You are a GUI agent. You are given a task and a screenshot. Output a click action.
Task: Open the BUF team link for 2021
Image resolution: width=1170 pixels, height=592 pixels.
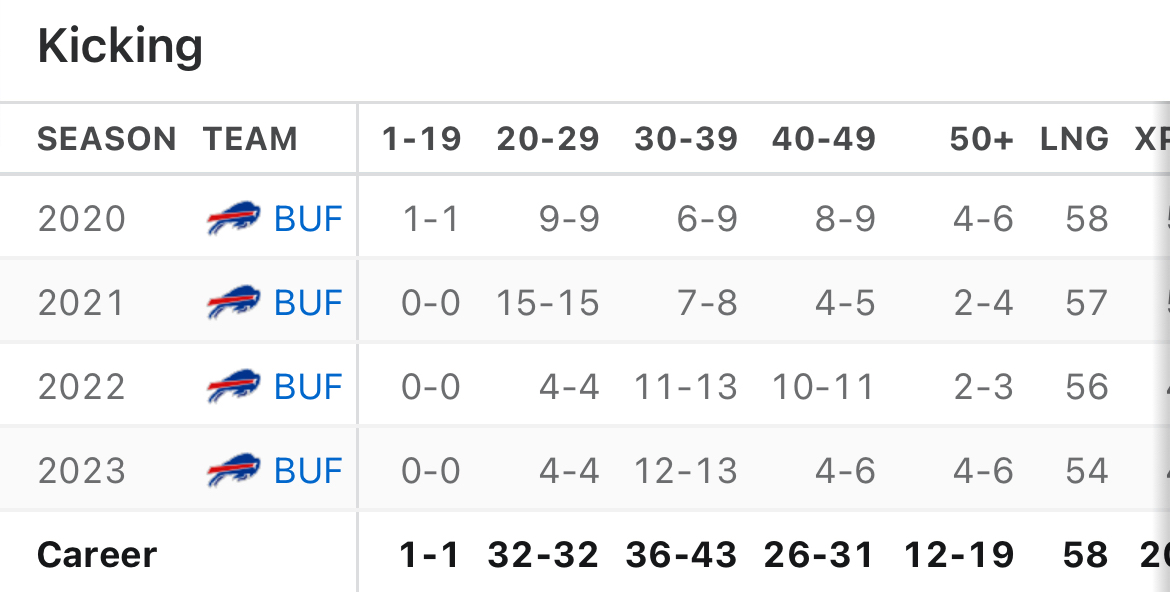coord(308,303)
